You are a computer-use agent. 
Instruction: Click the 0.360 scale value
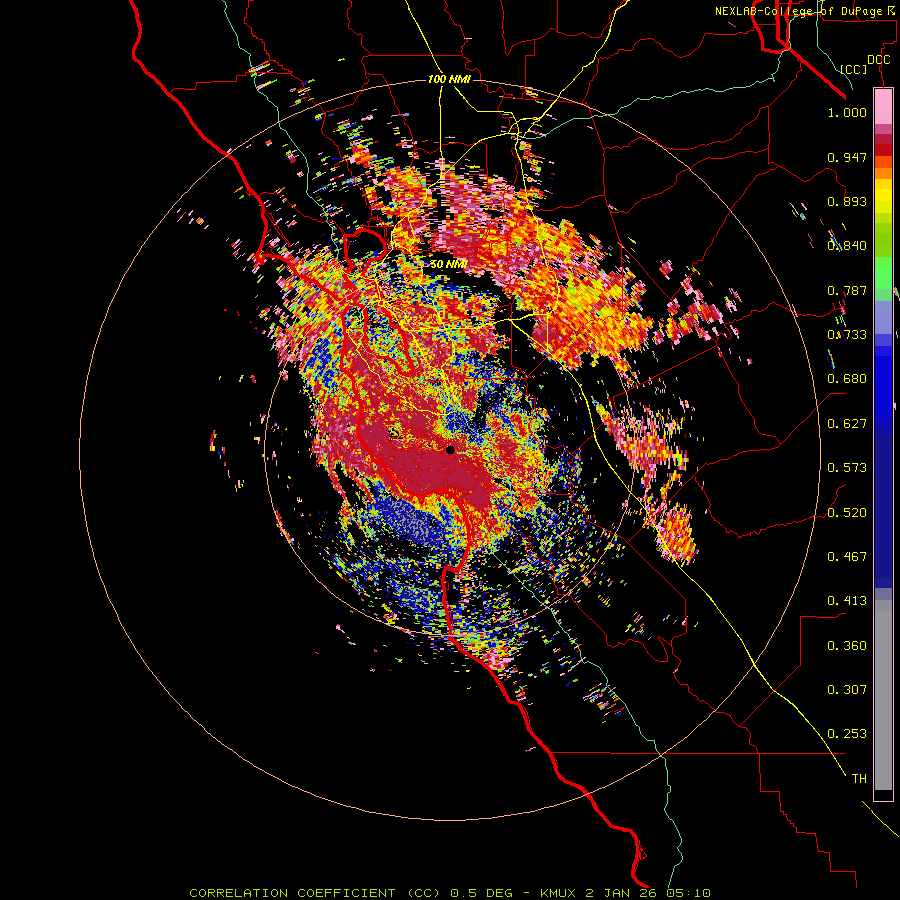coord(847,646)
